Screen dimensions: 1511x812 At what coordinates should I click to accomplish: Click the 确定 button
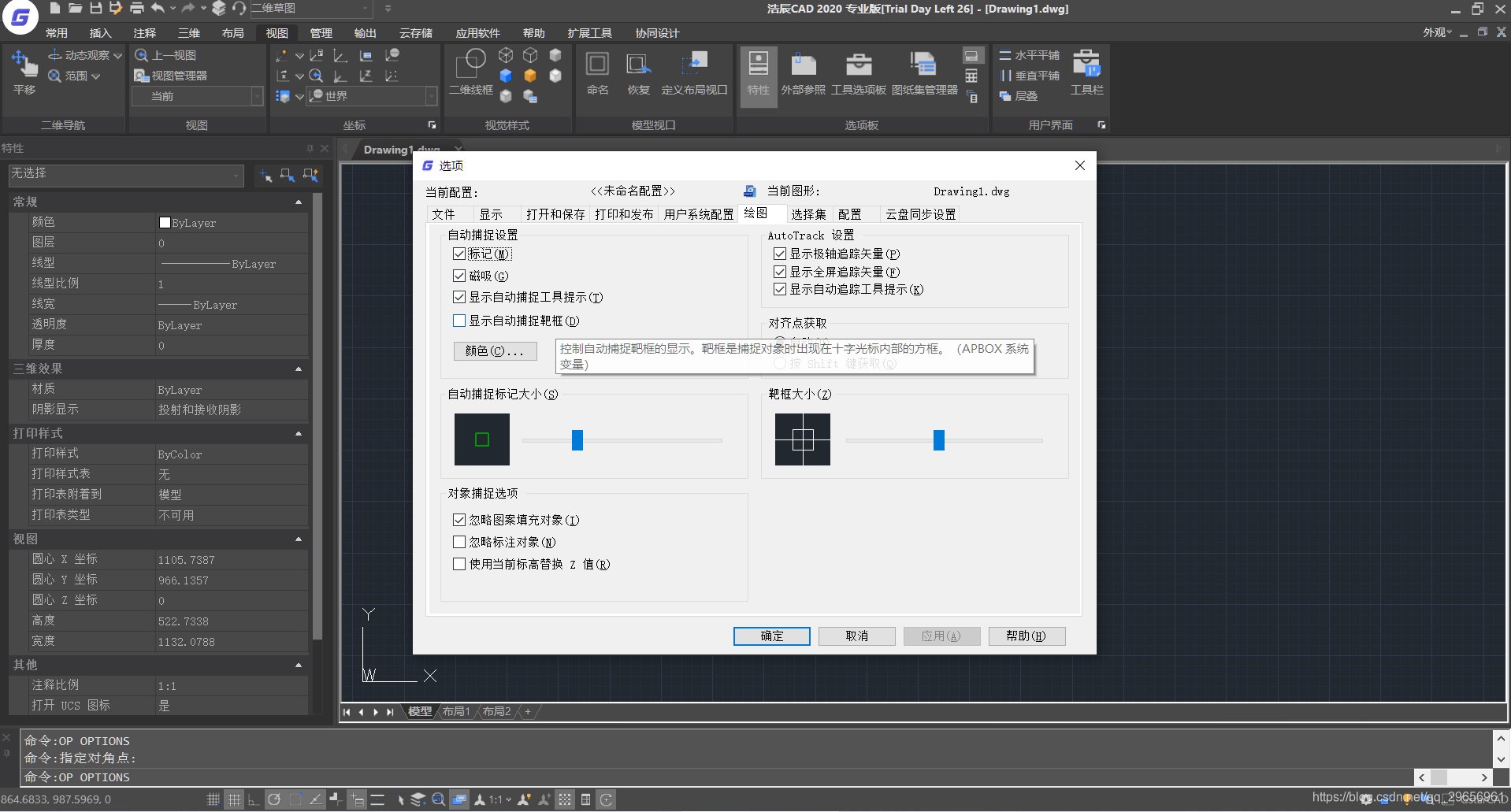click(772, 636)
